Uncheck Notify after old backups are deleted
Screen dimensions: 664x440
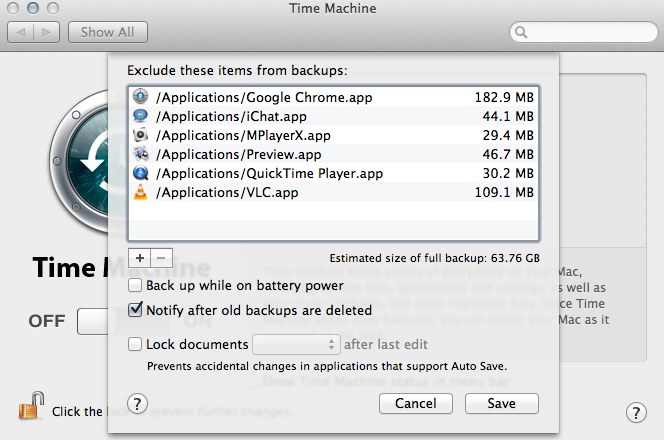[135, 310]
